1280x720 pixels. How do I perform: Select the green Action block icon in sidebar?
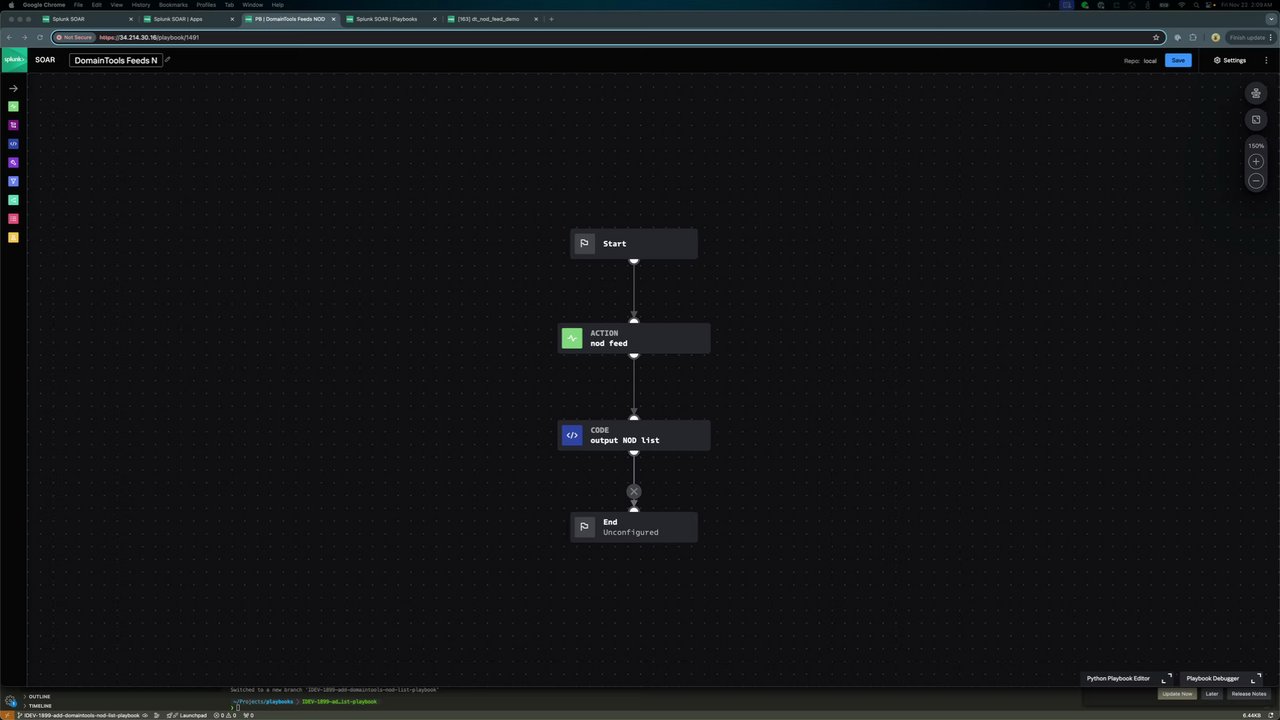[13, 106]
